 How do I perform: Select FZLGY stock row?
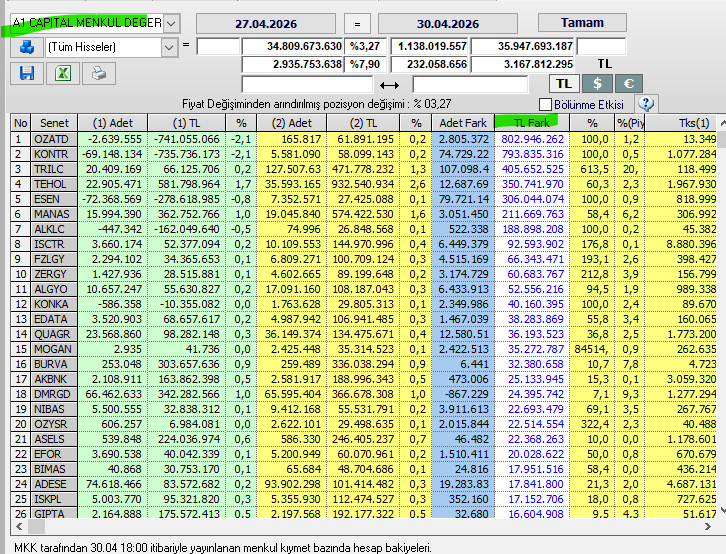pos(363,259)
